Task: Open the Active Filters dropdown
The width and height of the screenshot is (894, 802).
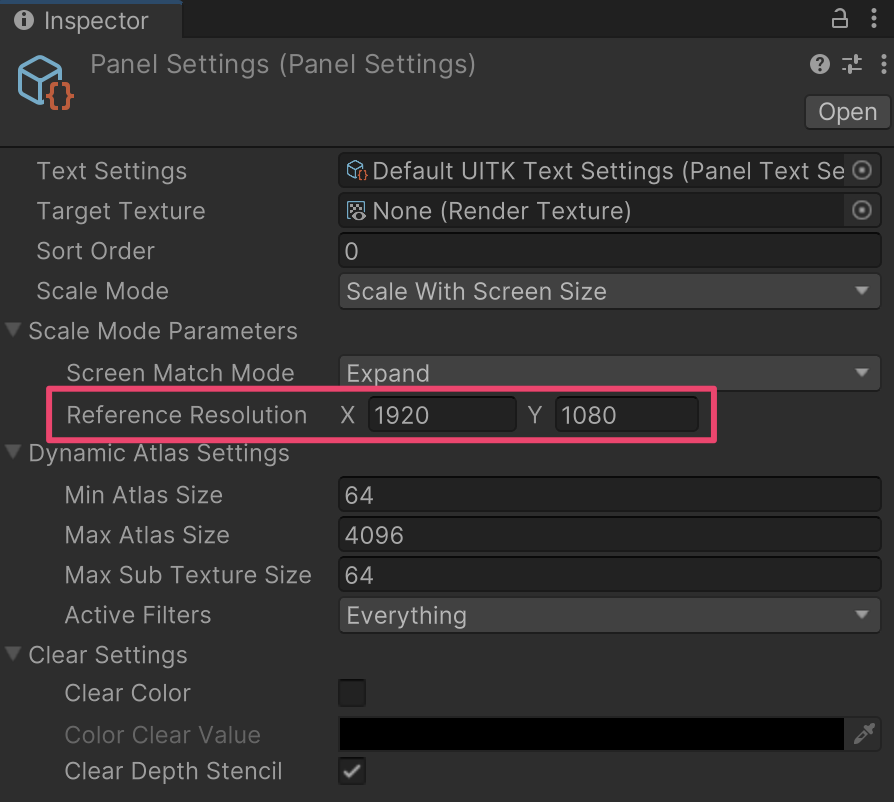Action: pyautogui.click(x=609, y=615)
